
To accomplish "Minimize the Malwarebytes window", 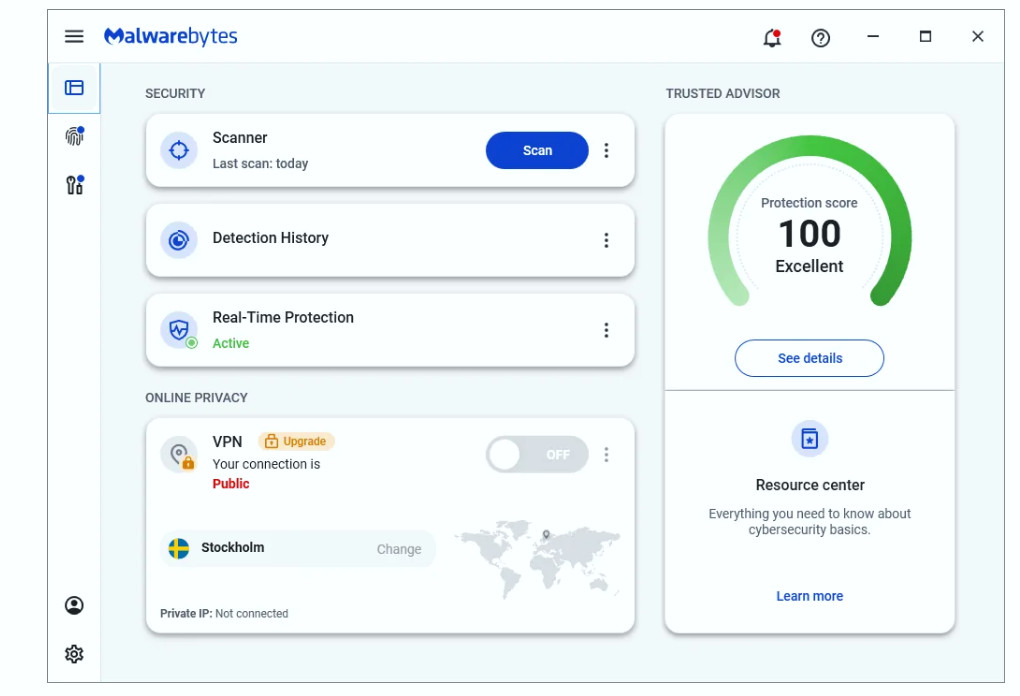I will pos(873,36).
